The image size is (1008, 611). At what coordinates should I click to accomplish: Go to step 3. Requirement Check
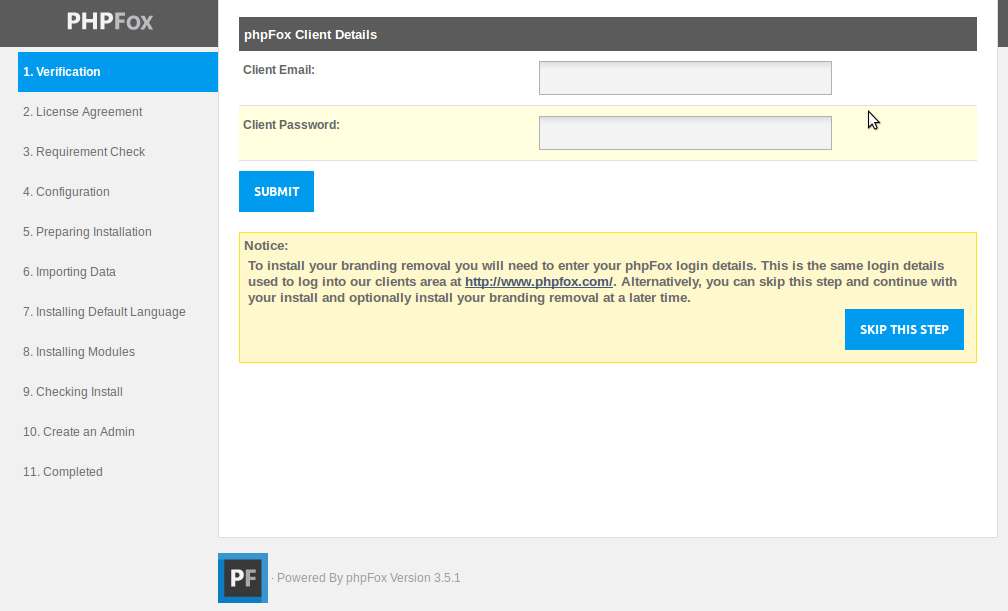84,152
